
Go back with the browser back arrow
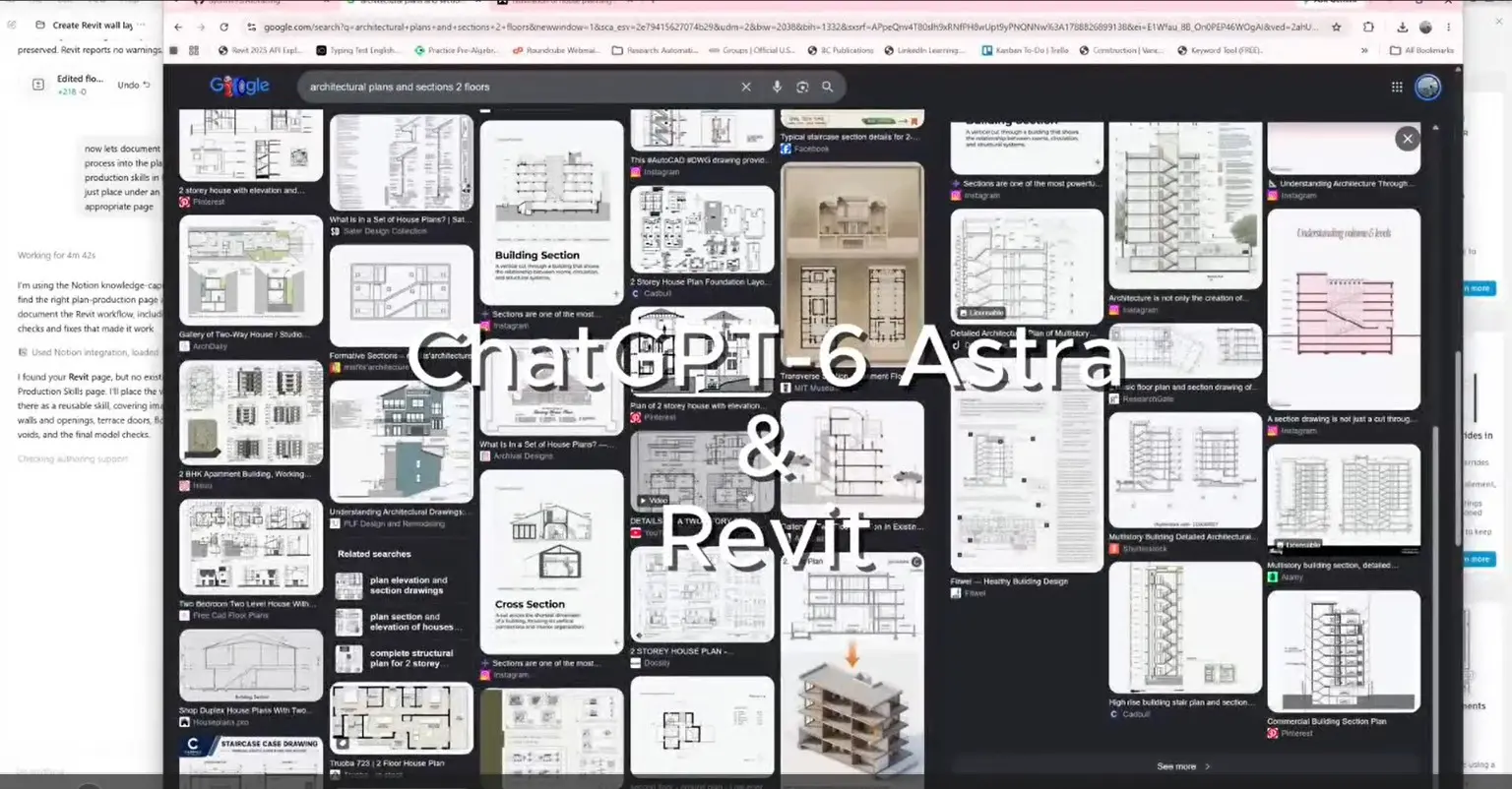[x=177, y=27]
